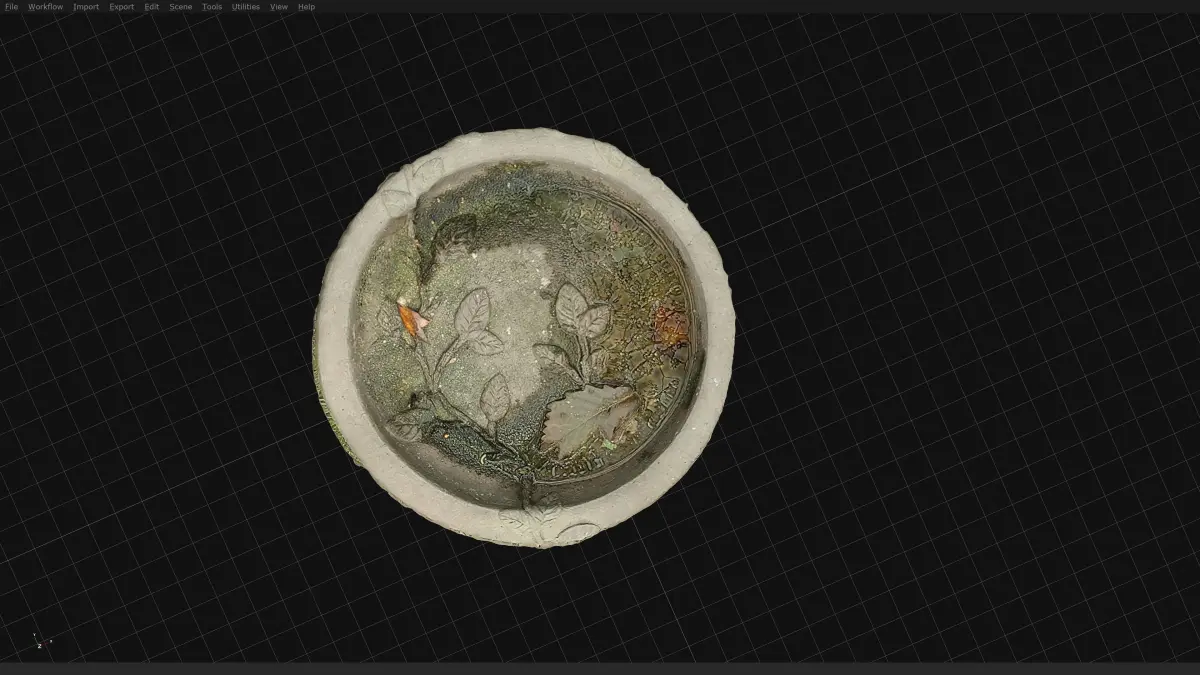Open the Edit menu
Screen dimensions: 1200x675
[151, 6]
